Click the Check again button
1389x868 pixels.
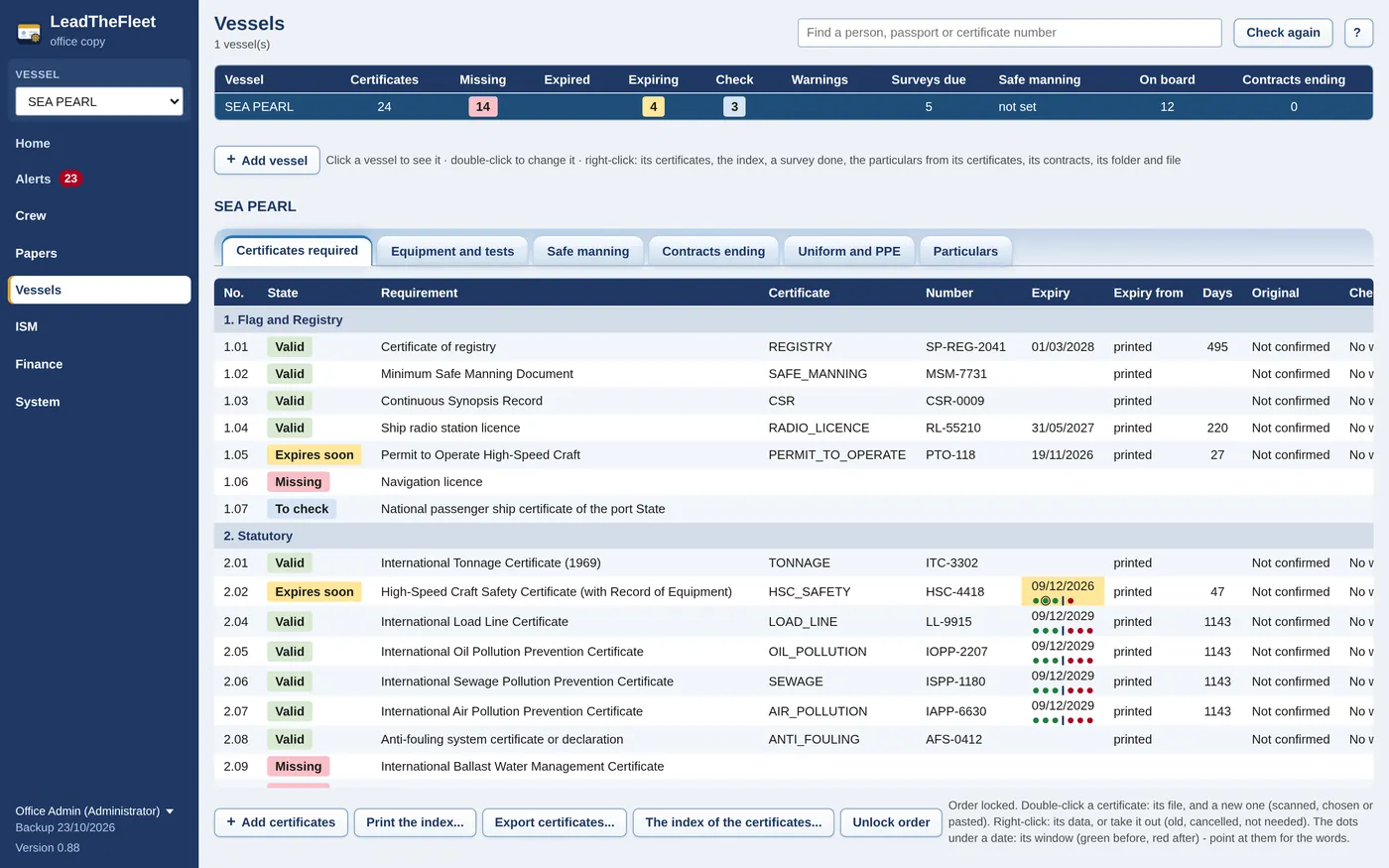tap(1283, 33)
